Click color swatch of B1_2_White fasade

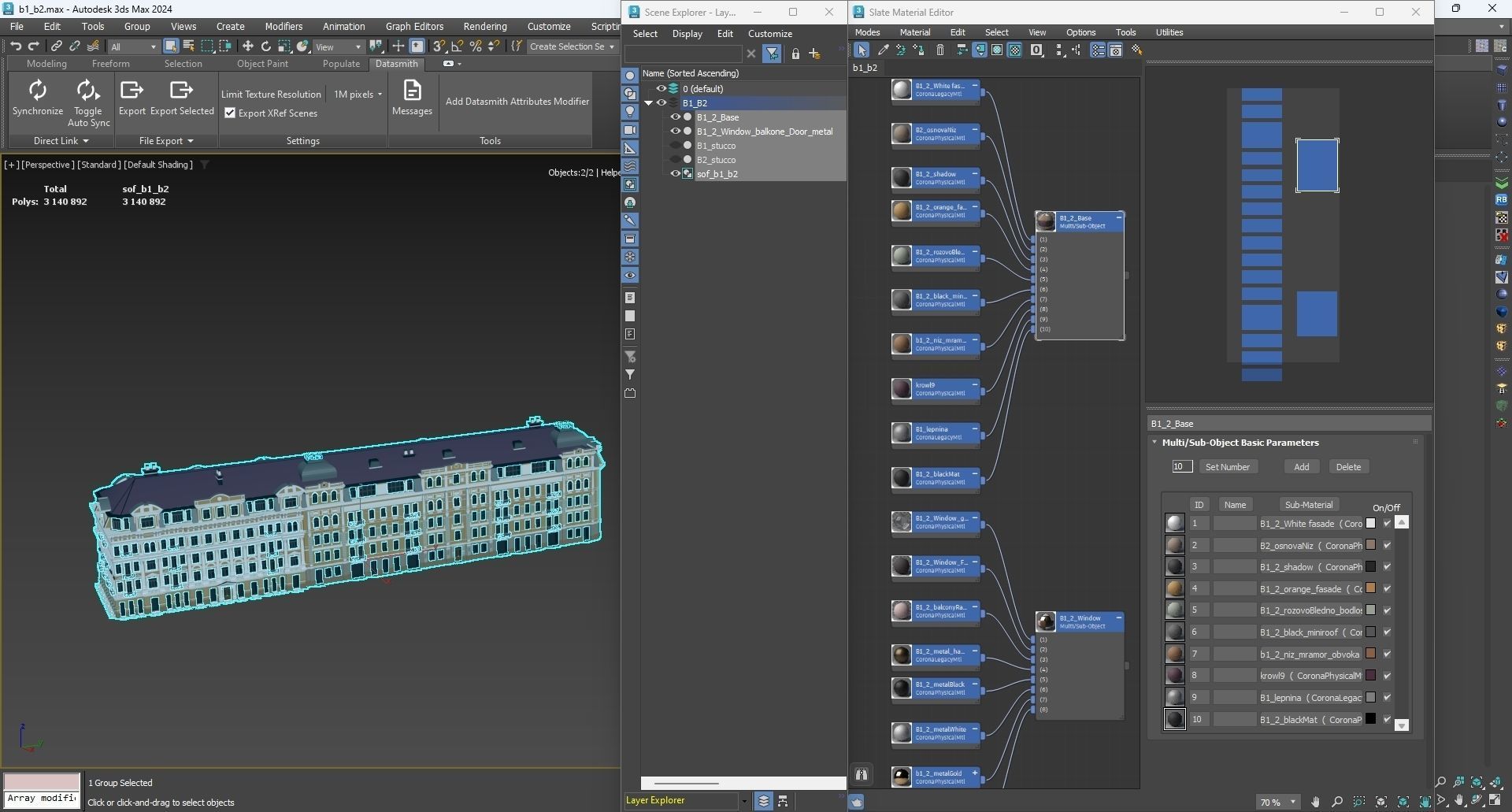point(1370,523)
